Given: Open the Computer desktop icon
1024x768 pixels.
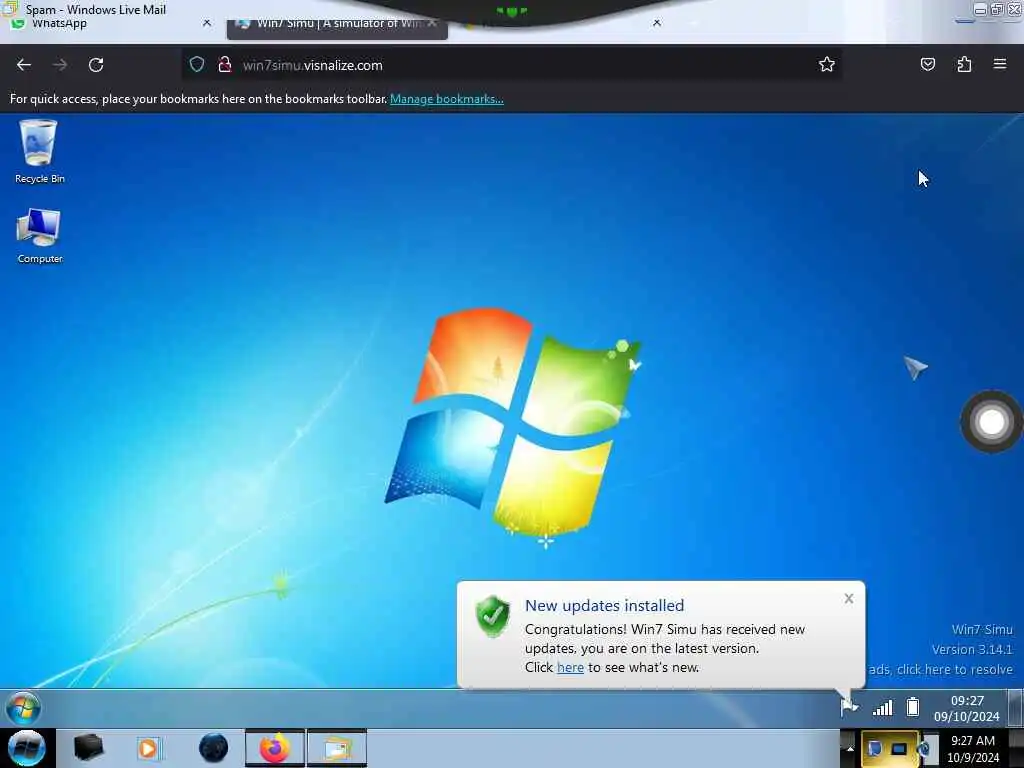Looking at the screenshot, I should (39, 236).
